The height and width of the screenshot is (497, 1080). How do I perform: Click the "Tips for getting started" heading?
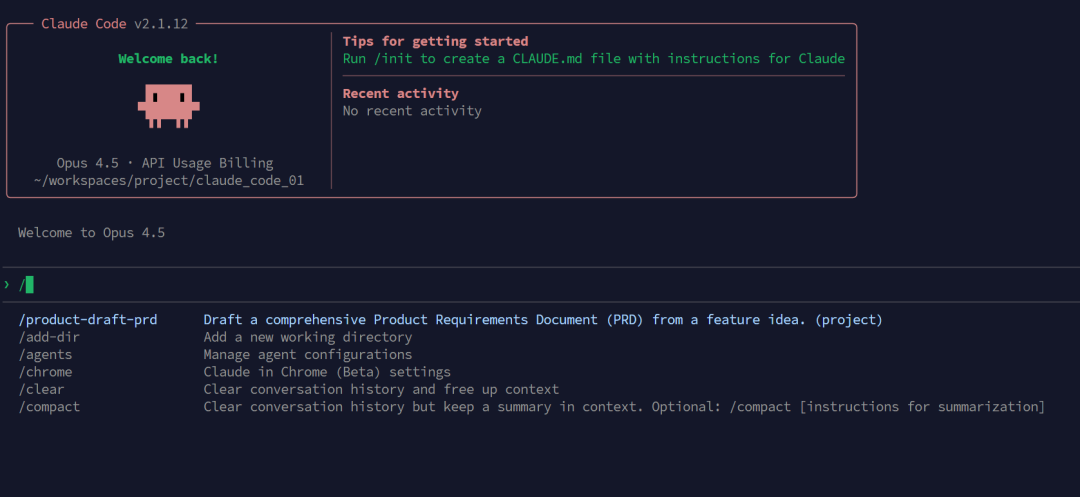(x=435, y=41)
